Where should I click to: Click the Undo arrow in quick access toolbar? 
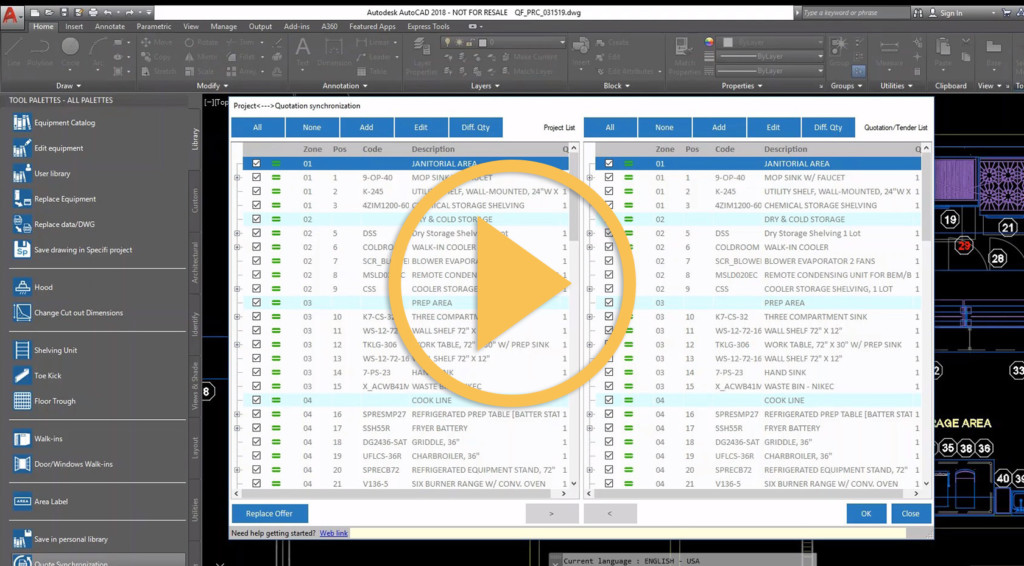[107, 12]
